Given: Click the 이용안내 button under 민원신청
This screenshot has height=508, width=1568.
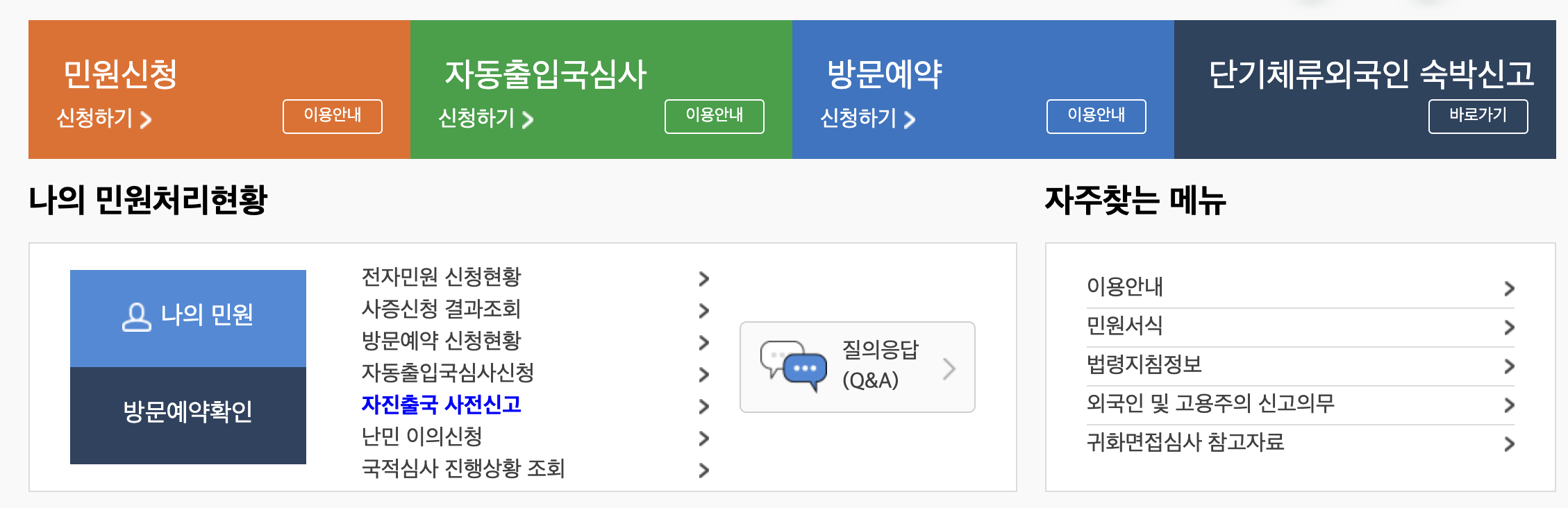Looking at the screenshot, I should [x=333, y=116].
